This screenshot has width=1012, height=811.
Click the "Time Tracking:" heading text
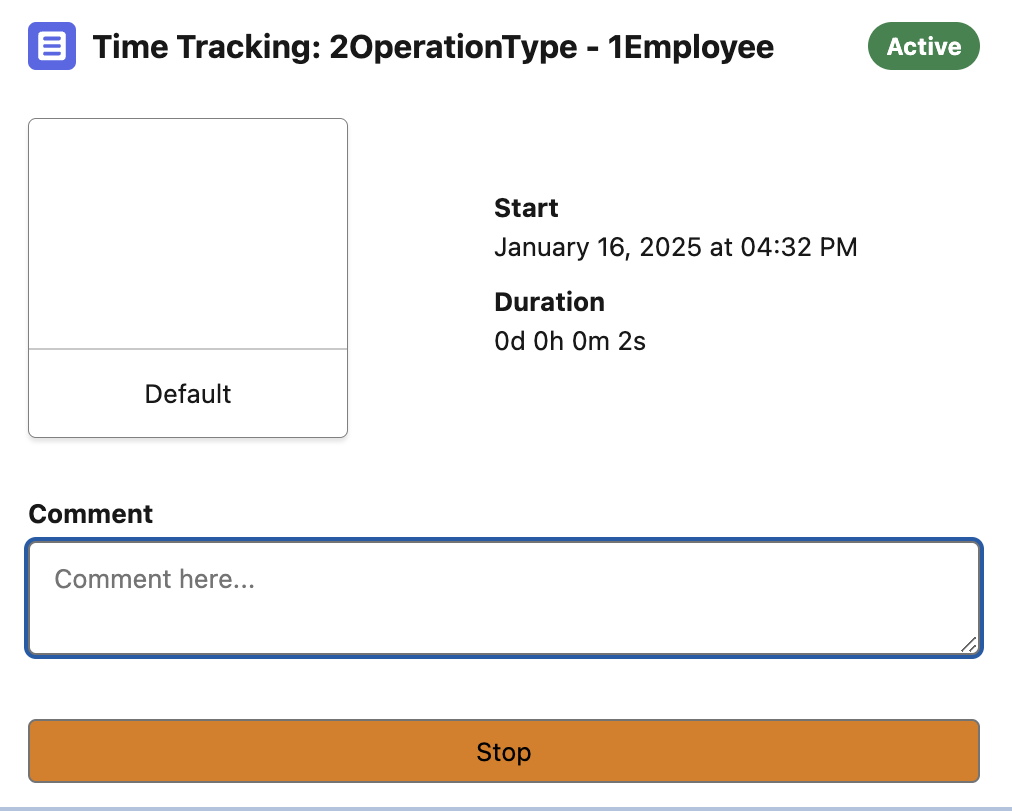coord(206,47)
